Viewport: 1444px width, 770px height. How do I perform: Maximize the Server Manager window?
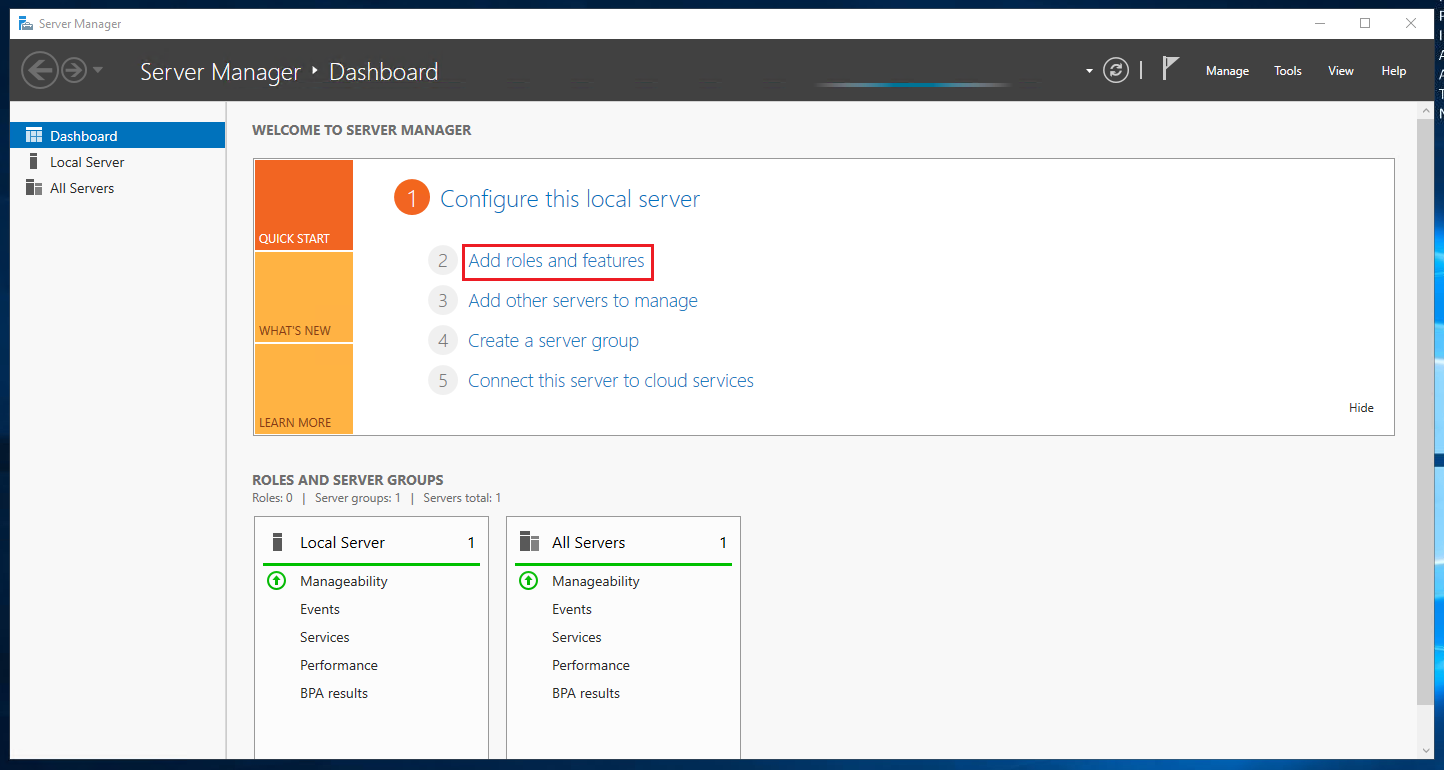[x=1365, y=23]
